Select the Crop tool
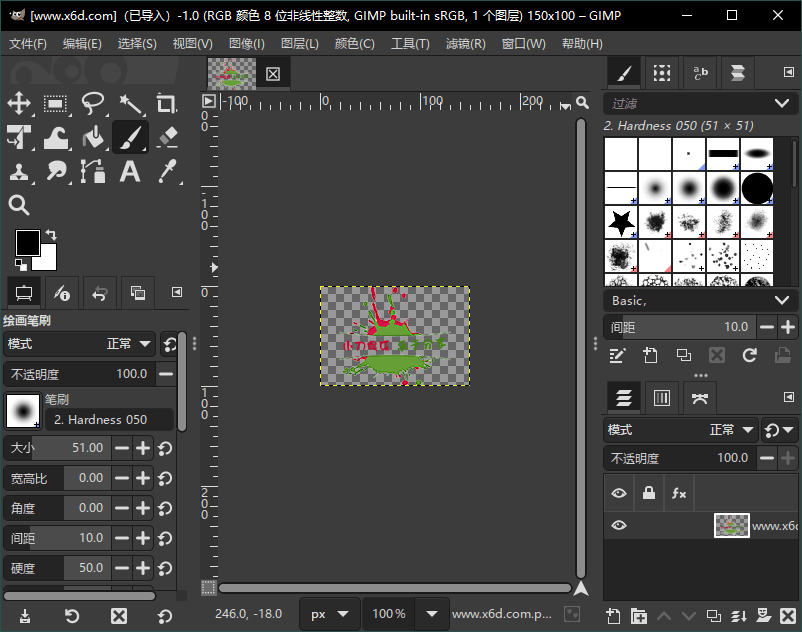Viewport: 802px width, 632px height. tap(166, 104)
